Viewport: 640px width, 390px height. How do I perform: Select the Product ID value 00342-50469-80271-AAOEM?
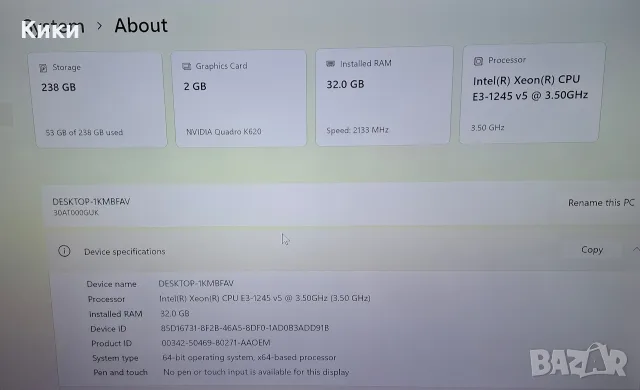pos(216,343)
